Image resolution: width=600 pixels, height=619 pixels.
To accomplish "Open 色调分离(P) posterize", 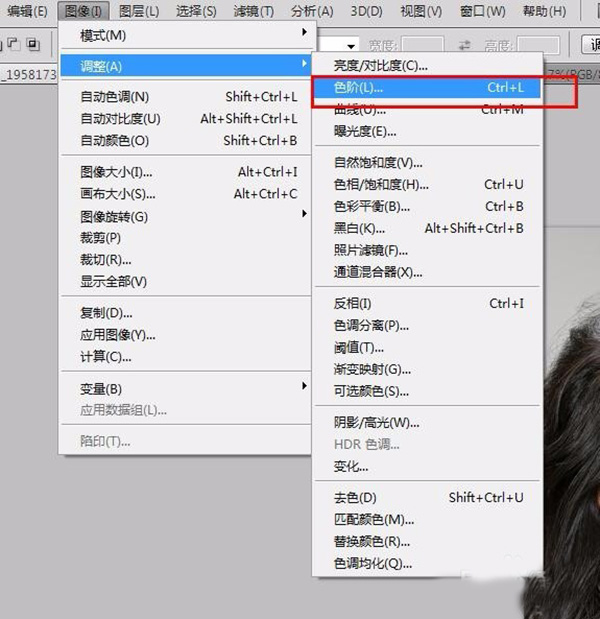I will [428, 326].
